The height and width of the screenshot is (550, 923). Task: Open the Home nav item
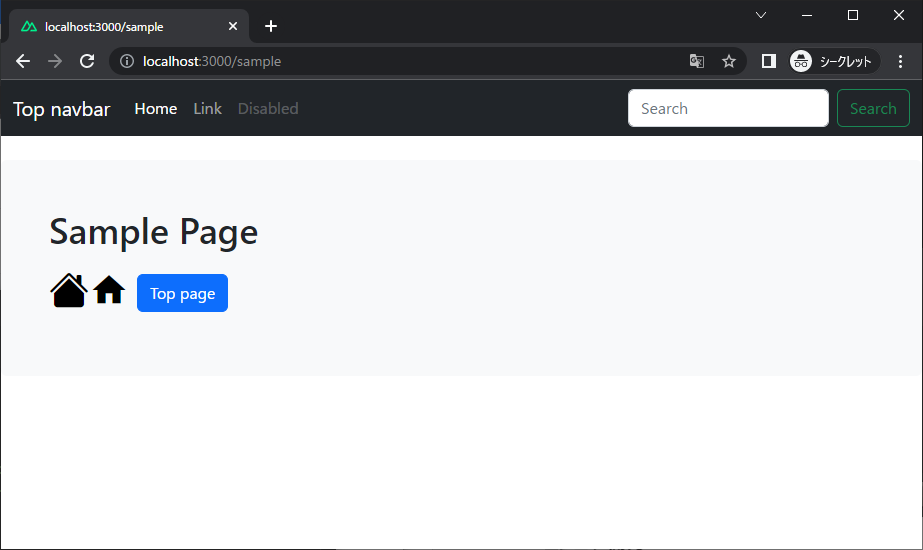(x=155, y=108)
